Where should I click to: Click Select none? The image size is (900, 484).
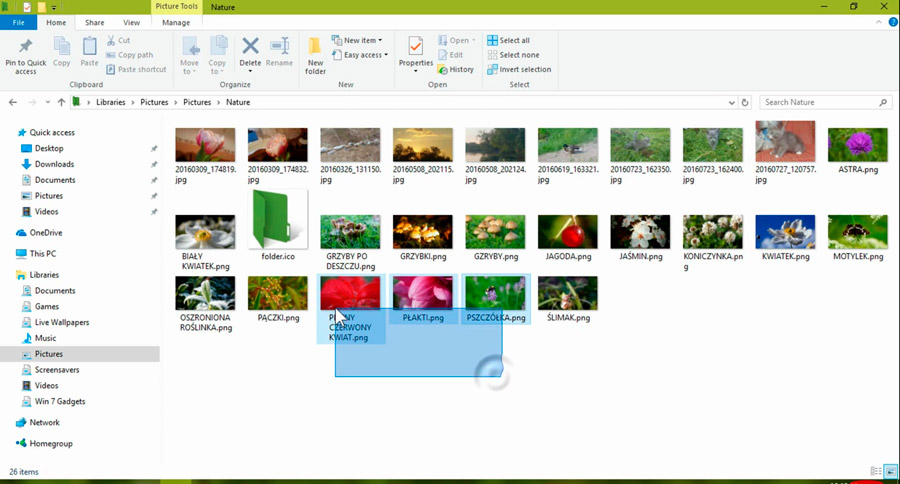pos(513,55)
